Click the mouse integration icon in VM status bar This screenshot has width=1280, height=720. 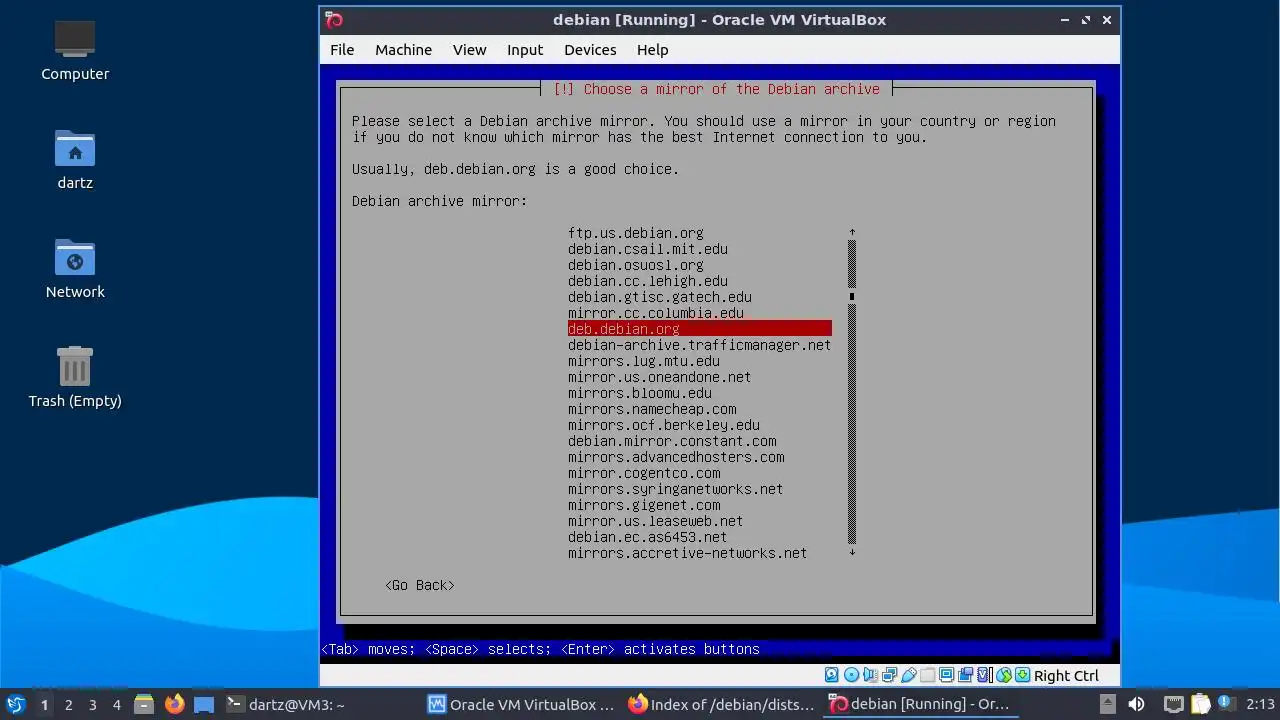tap(1004, 676)
